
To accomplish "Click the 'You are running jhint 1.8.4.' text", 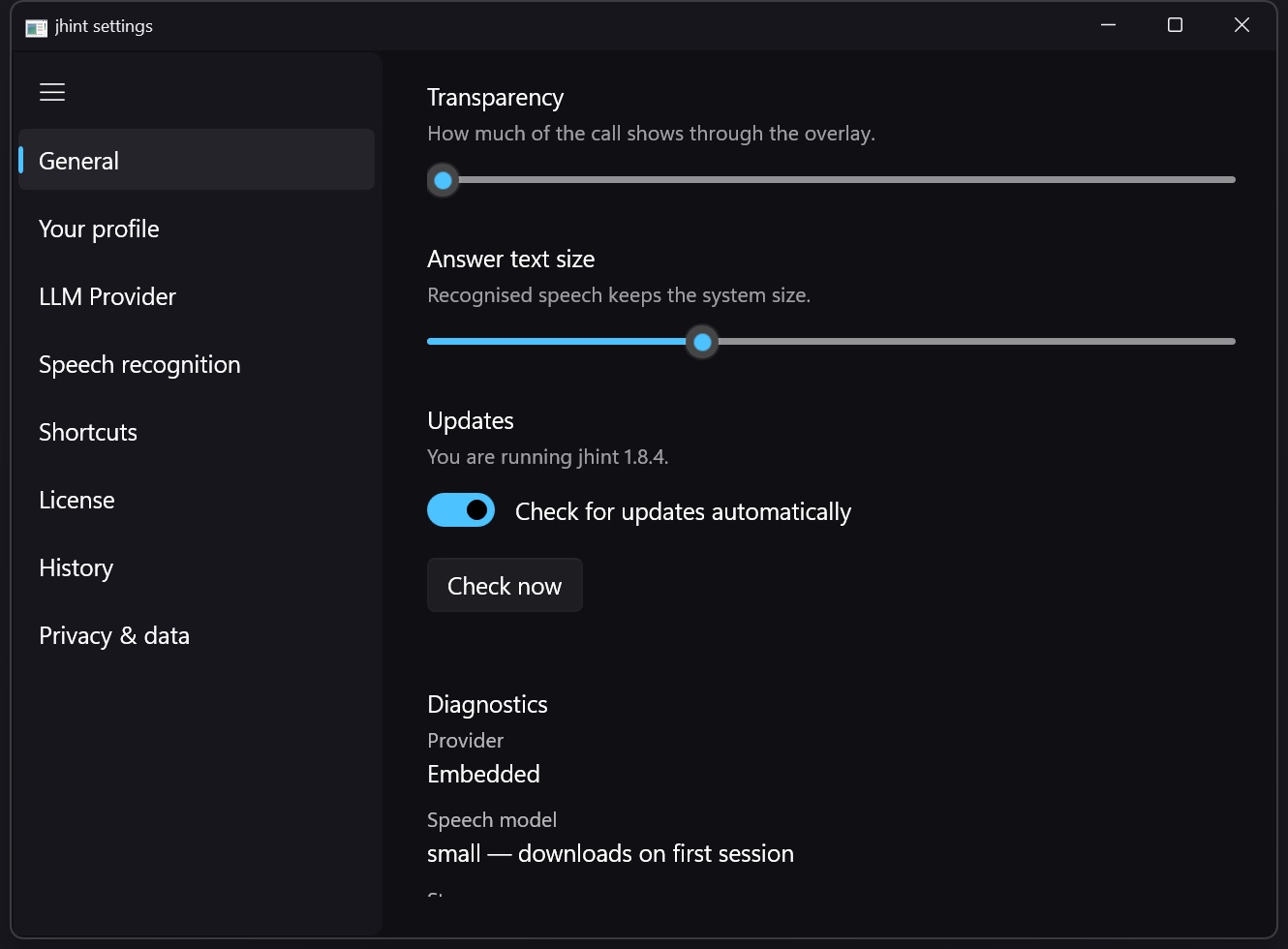I will (548, 456).
